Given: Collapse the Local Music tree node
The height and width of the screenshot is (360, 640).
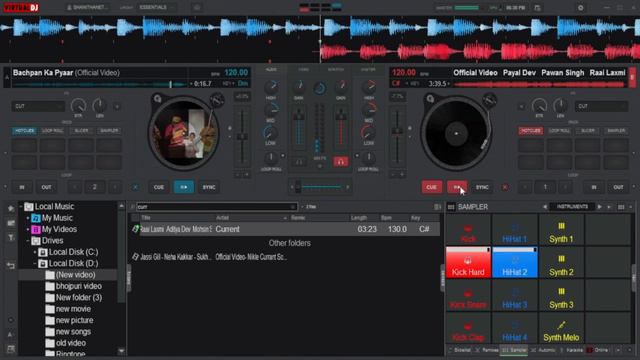Looking at the screenshot, I should point(21,207).
